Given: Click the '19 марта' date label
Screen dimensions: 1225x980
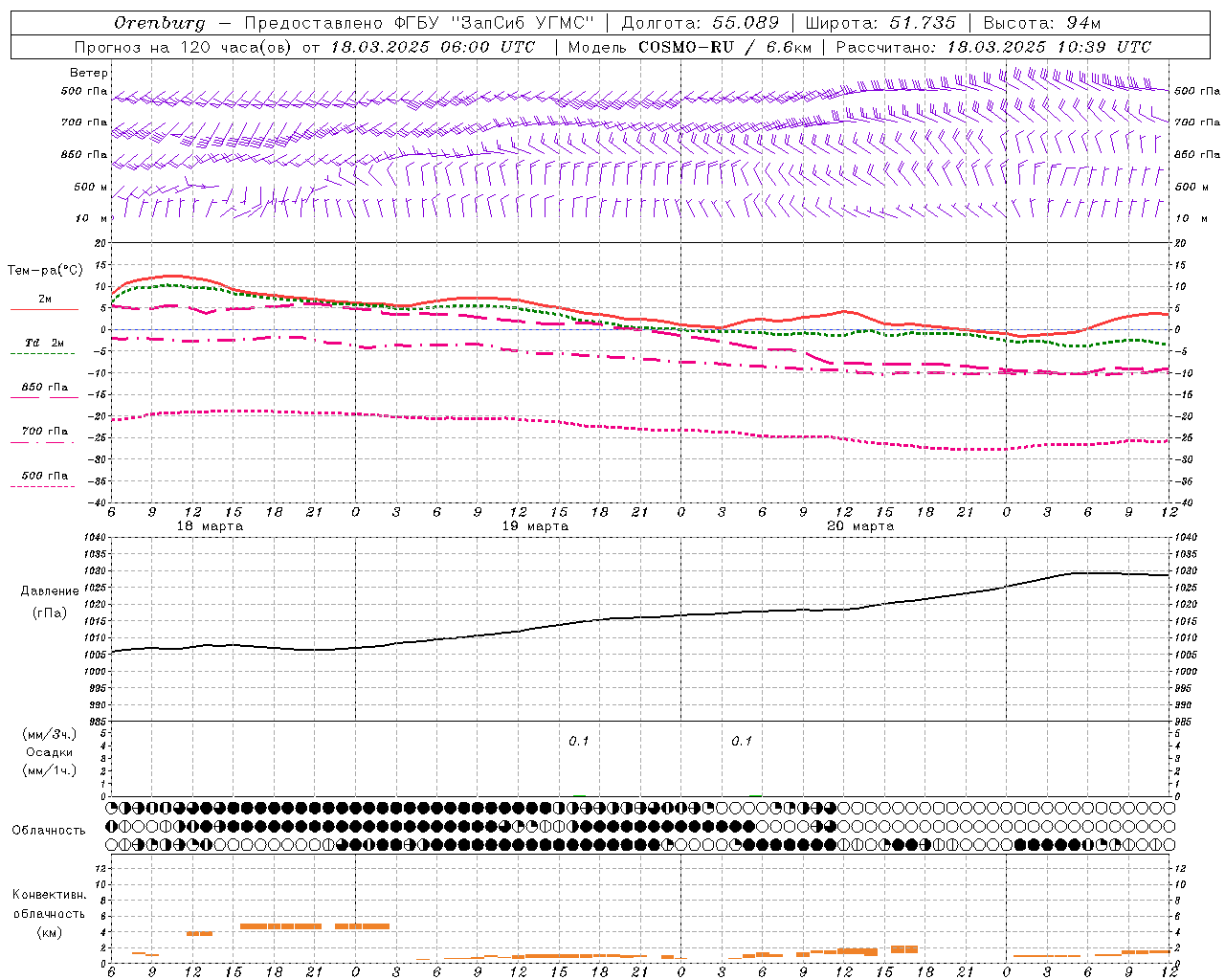Looking at the screenshot, I should pyautogui.click(x=535, y=526).
